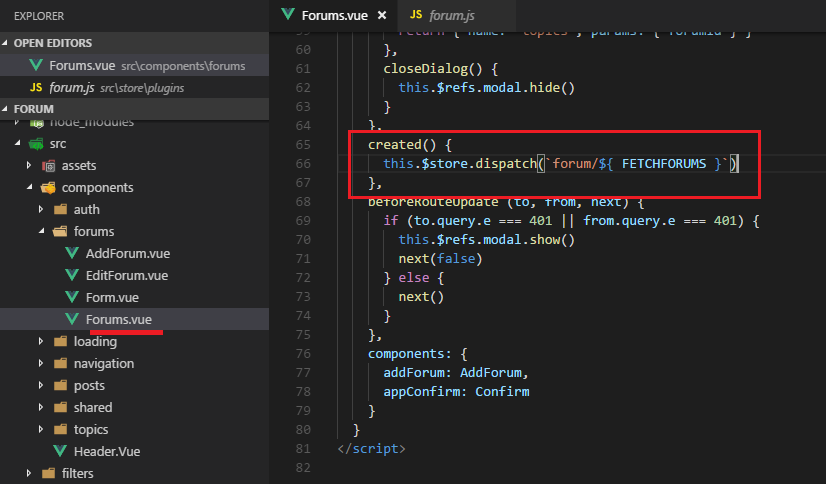The image size is (826, 484).
Task: Click the Vue icon beside EditForum.vue
Action: (x=72, y=275)
